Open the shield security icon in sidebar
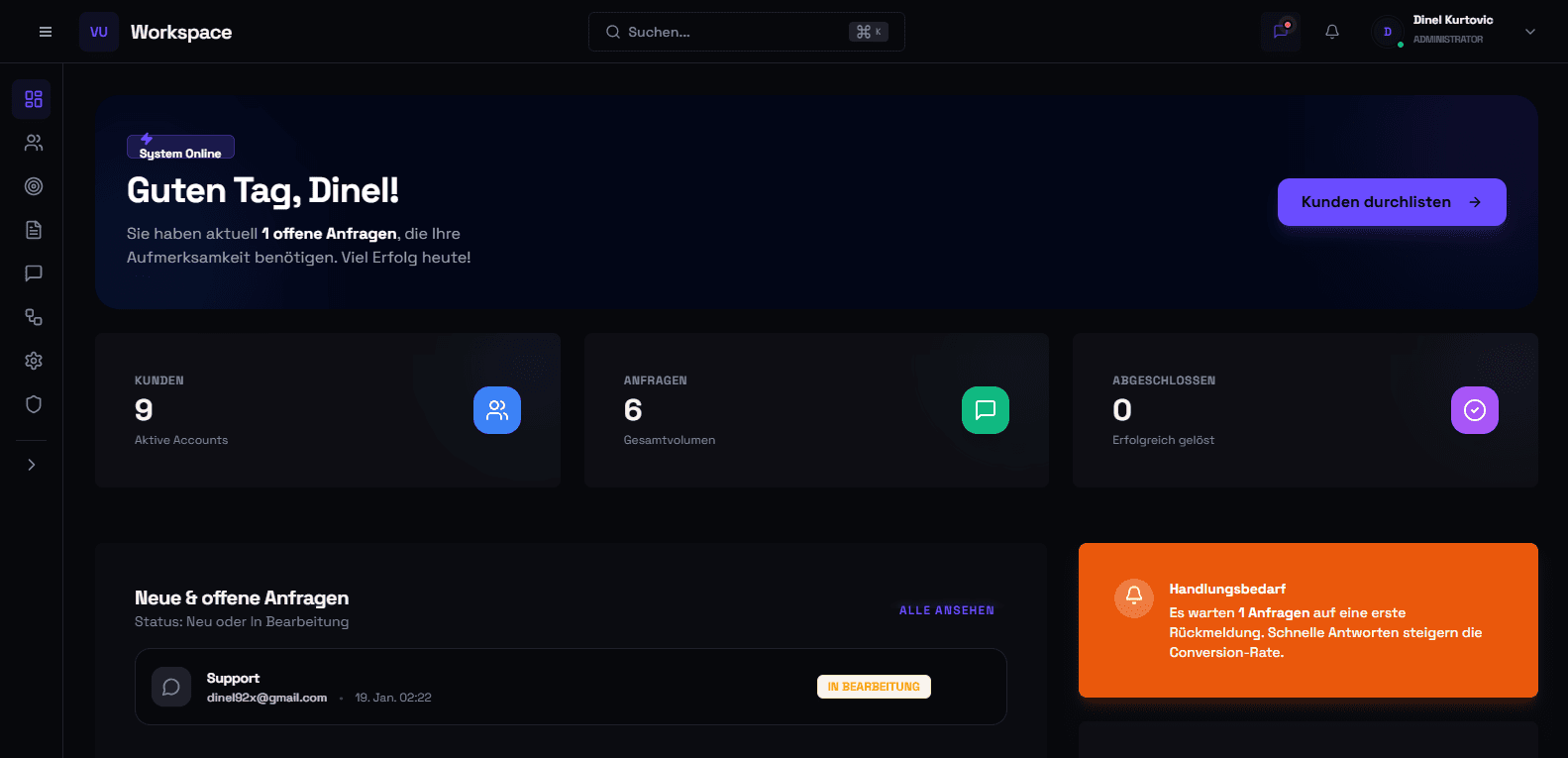Viewport: 1568px width, 758px height. click(34, 404)
